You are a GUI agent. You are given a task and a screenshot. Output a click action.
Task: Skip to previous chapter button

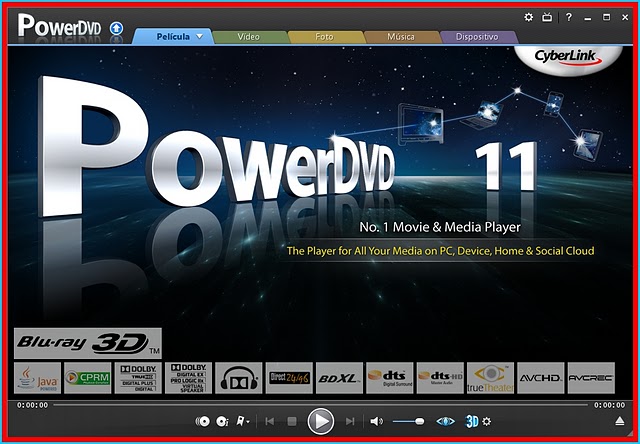tap(269, 421)
